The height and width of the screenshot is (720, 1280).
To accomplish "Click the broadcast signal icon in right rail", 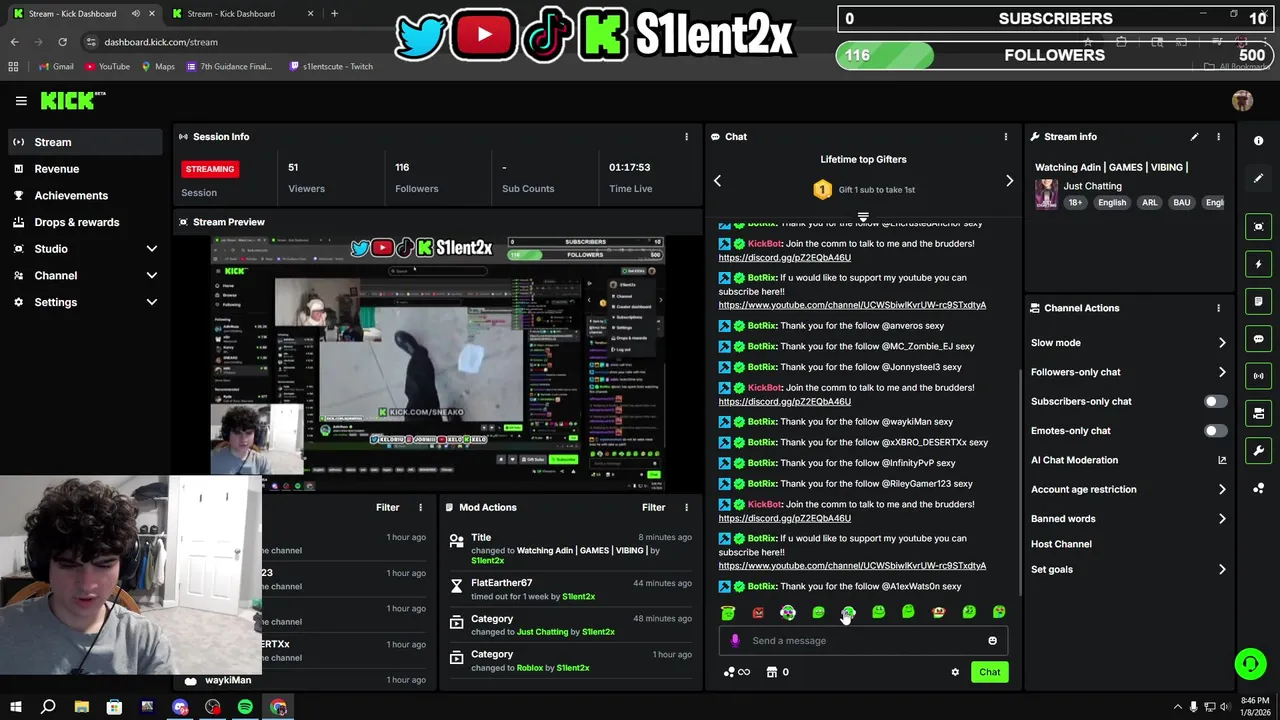I will pos(1258,376).
